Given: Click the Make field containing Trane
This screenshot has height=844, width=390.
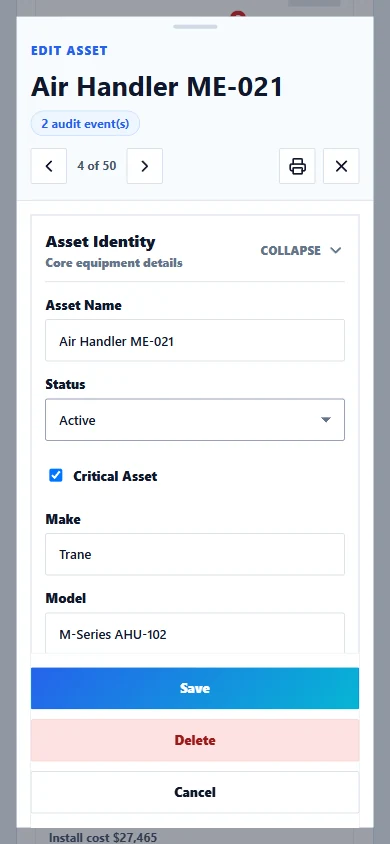Looking at the screenshot, I should 195,554.
